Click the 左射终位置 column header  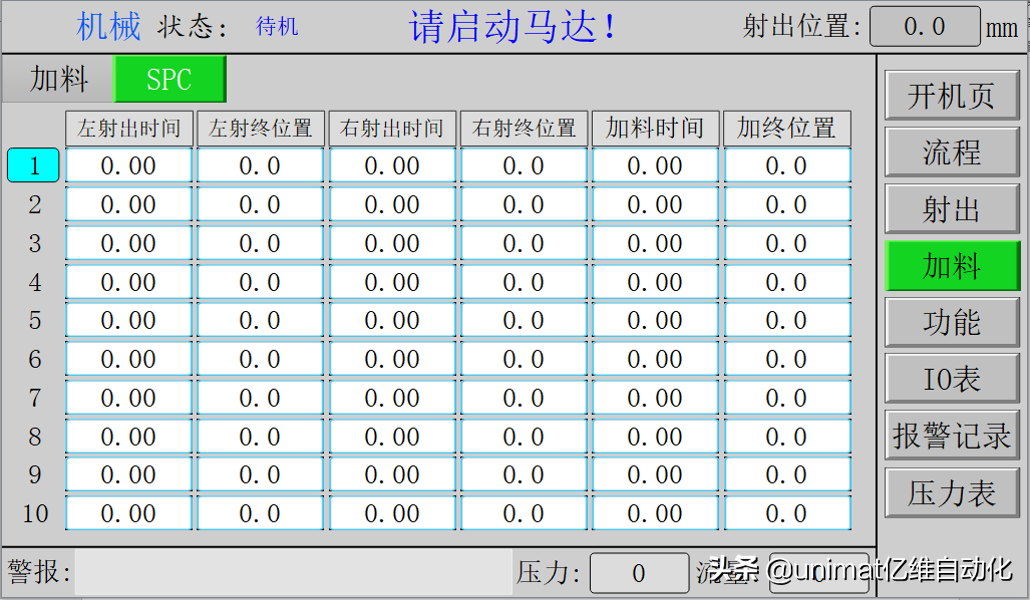pyautogui.click(x=260, y=128)
